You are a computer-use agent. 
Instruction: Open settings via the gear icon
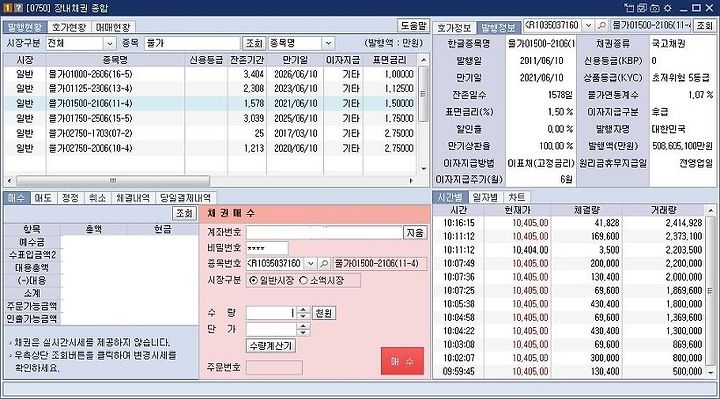pyautogui.click(x=668, y=8)
